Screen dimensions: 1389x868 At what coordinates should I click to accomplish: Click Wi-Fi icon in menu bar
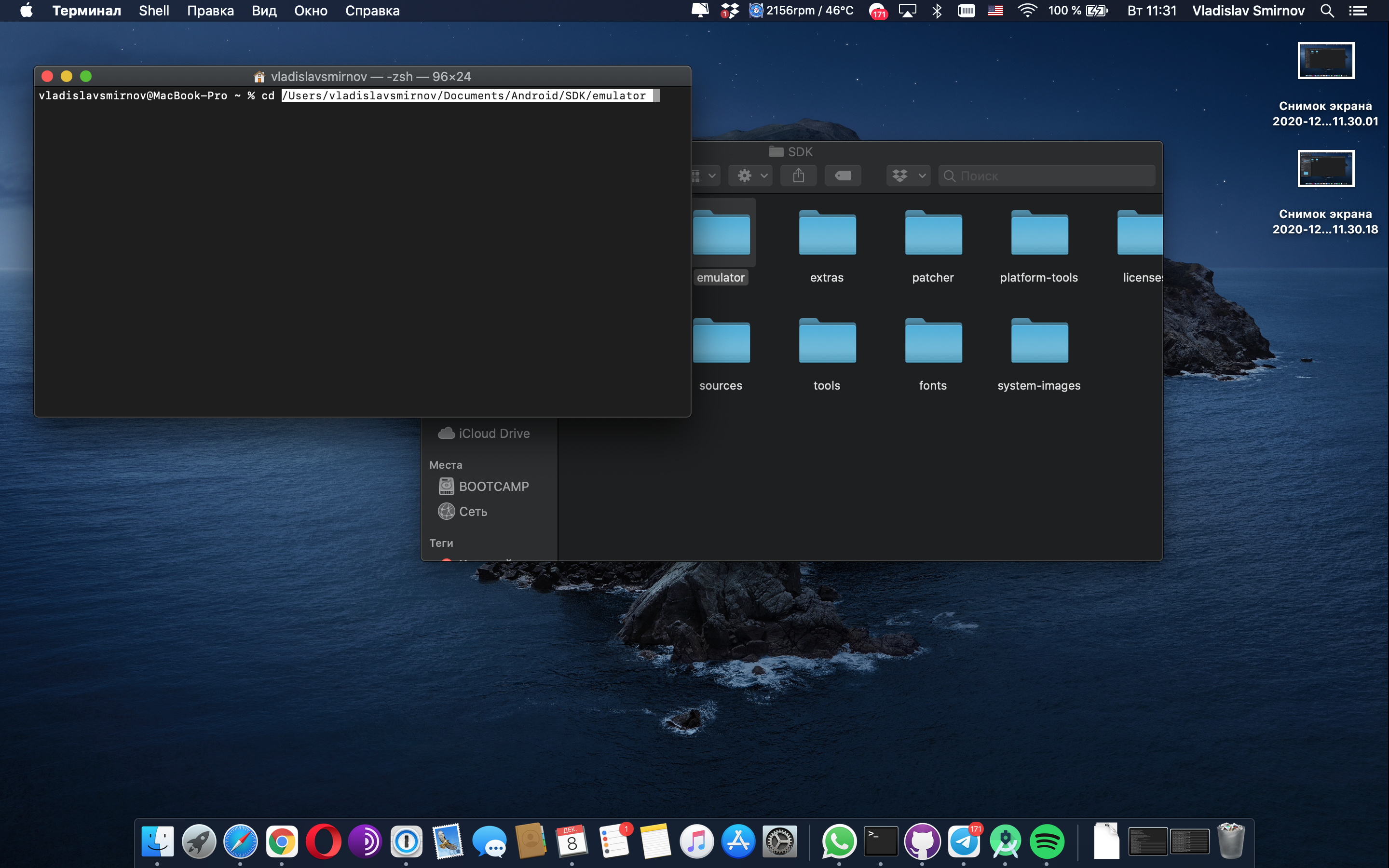pos(1027,11)
